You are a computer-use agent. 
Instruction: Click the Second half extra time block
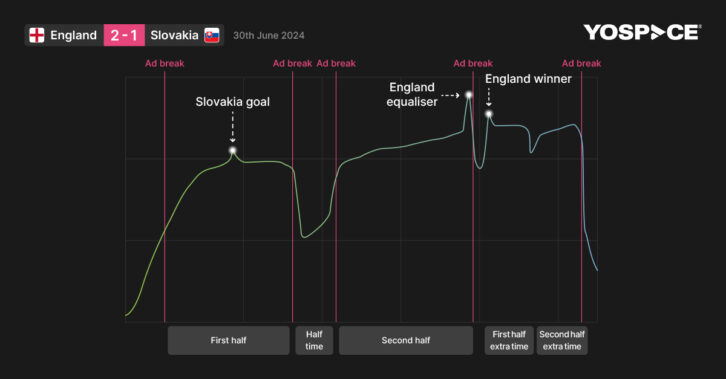562,341
